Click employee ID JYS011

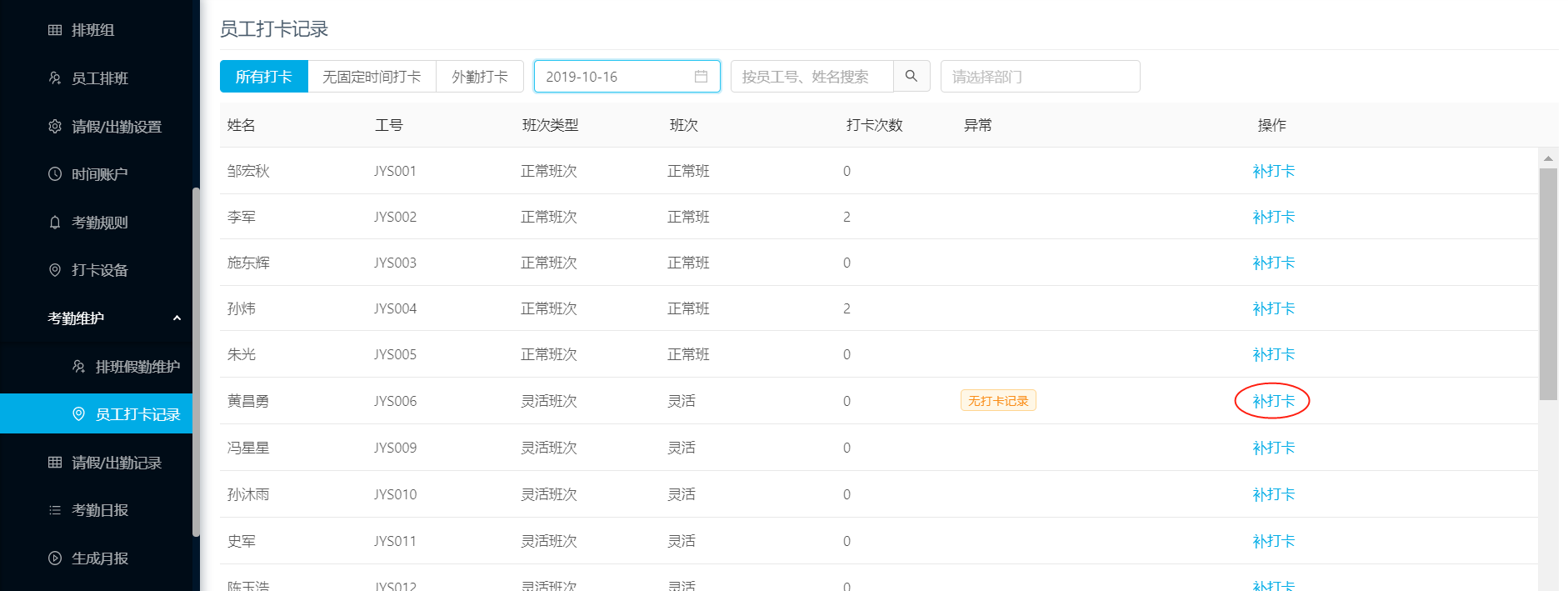(x=395, y=541)
